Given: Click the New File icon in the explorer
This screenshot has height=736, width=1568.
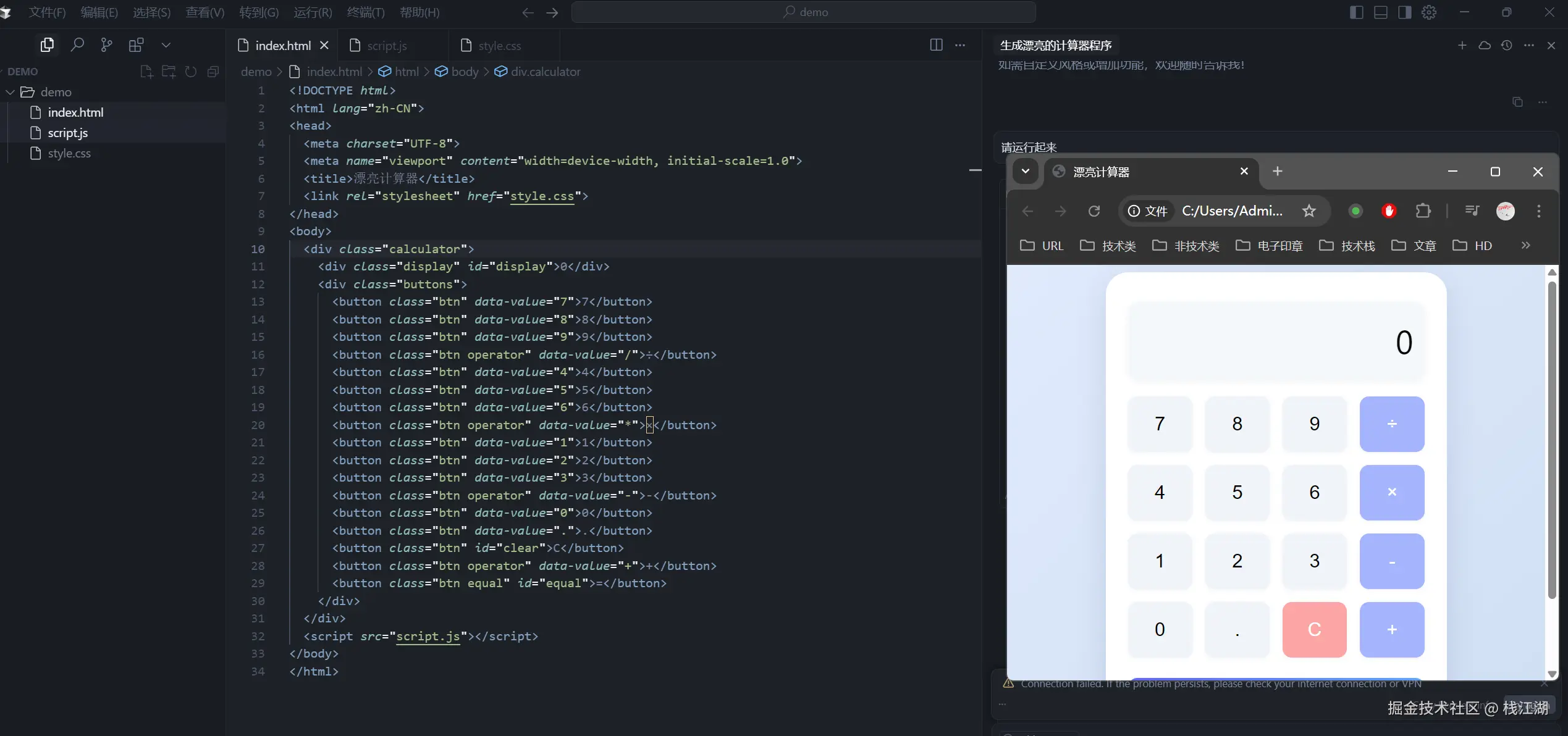Looking at the screenshot, I should tap(146, 72).
